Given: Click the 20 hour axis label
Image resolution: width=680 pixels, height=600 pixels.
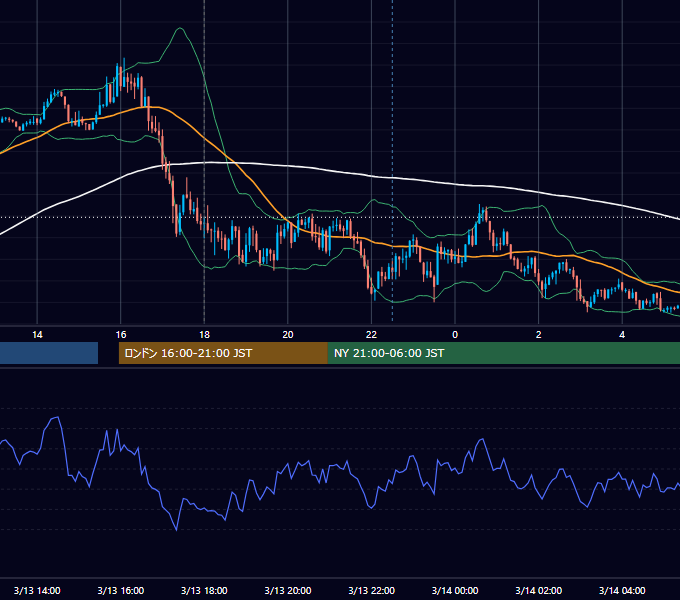Looking at the screenshot, I should [288, 335].
